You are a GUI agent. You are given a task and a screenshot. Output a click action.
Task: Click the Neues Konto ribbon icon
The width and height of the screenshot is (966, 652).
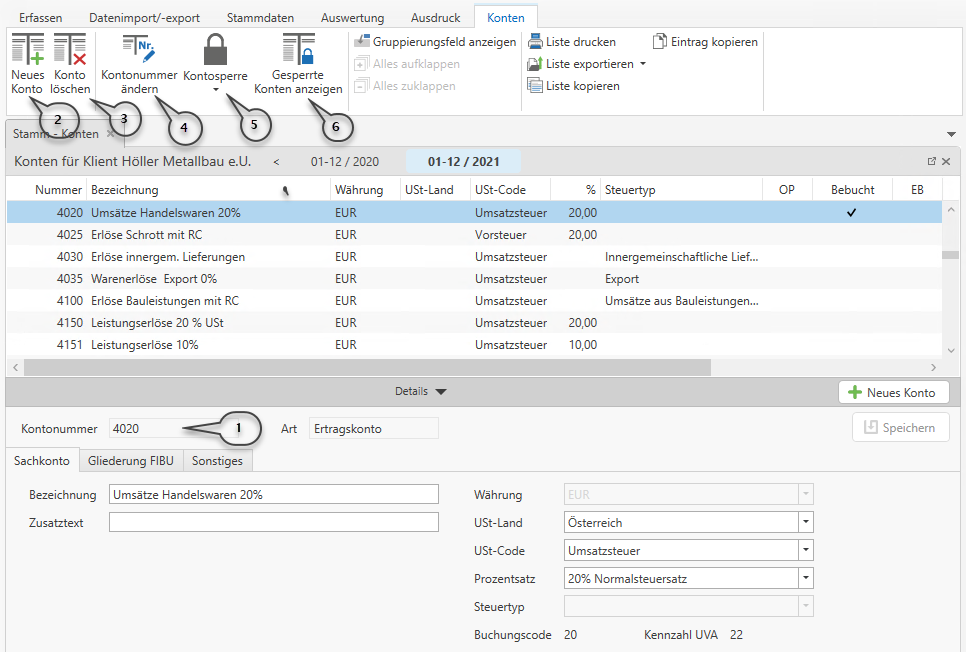click(27, 51)
